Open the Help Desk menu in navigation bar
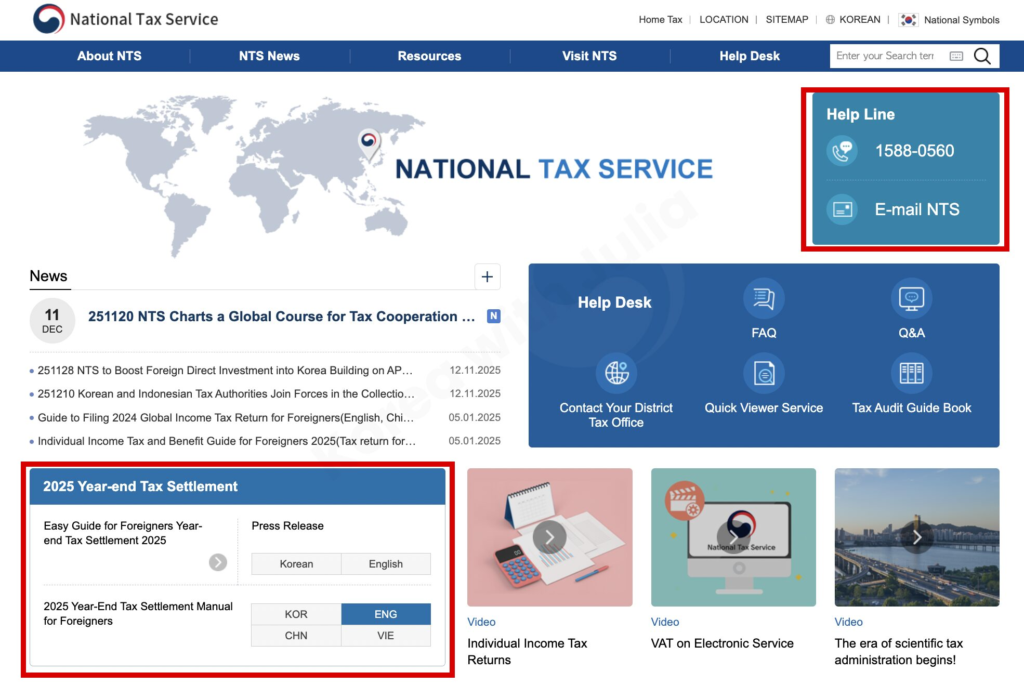Image resolution: width=1024 pixels, height=685 pixels. [x=749, y=56]
